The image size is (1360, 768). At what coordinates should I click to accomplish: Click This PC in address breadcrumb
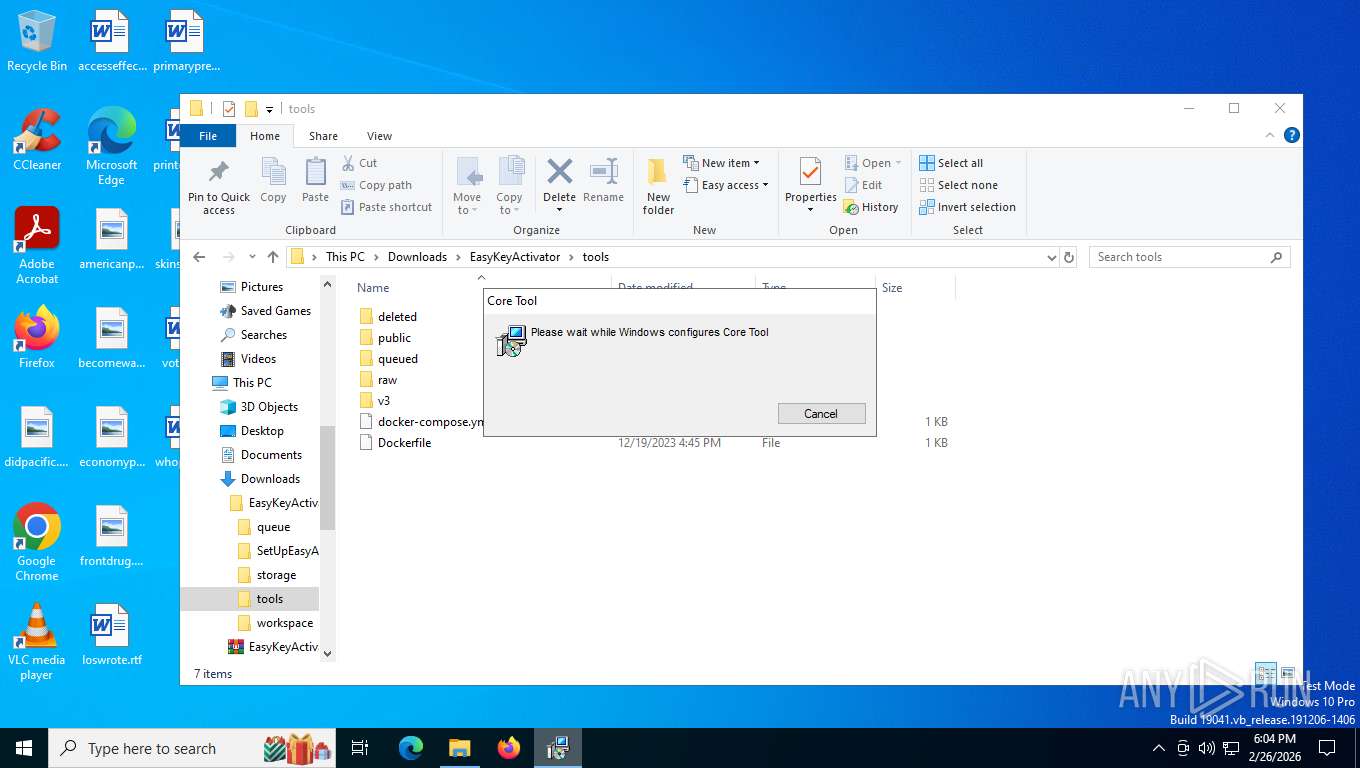point(345,257)
